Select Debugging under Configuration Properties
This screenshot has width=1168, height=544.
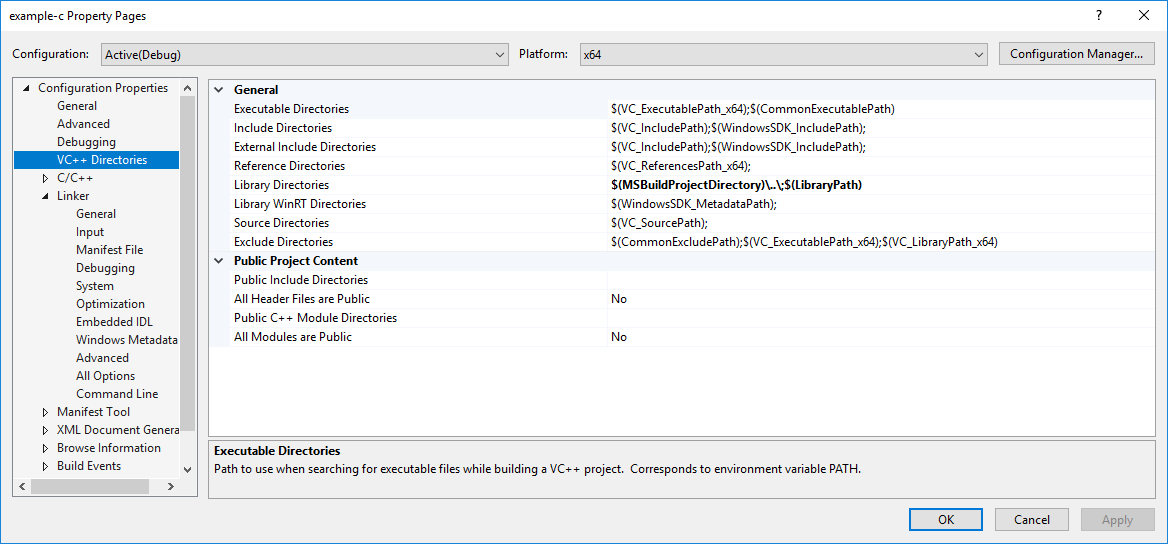[86, 142]
